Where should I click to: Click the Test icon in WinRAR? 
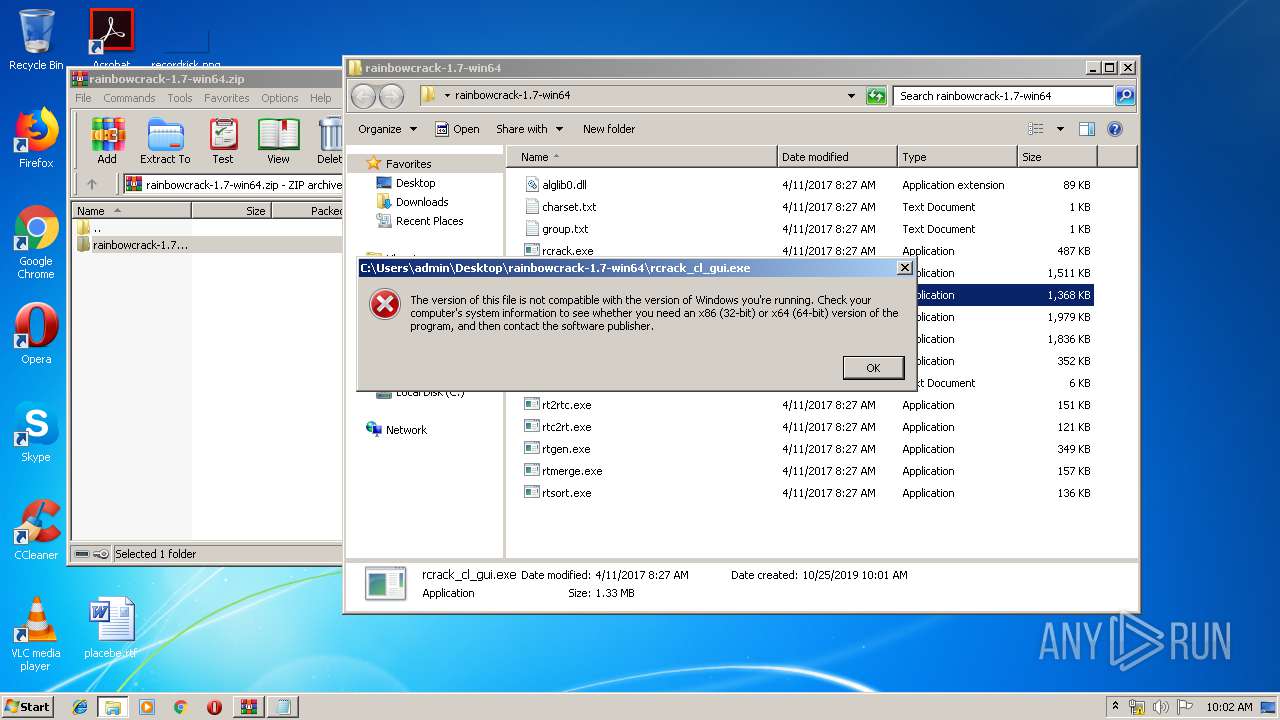click(223, 140)
